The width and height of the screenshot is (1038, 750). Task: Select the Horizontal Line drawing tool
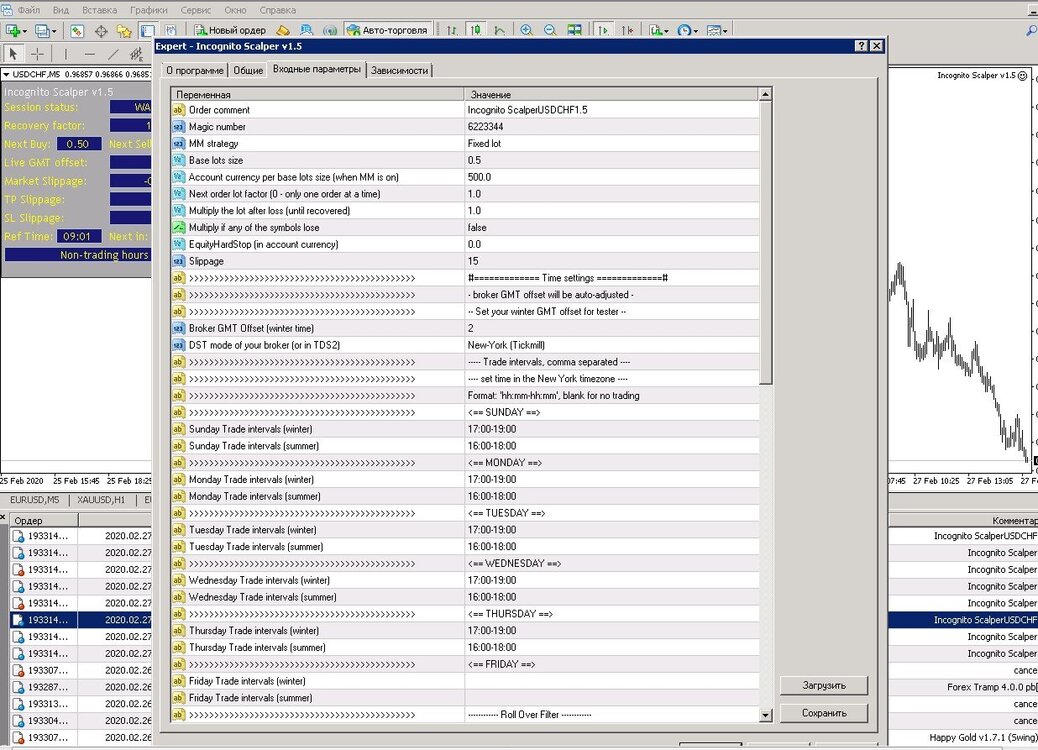(89, 54)
